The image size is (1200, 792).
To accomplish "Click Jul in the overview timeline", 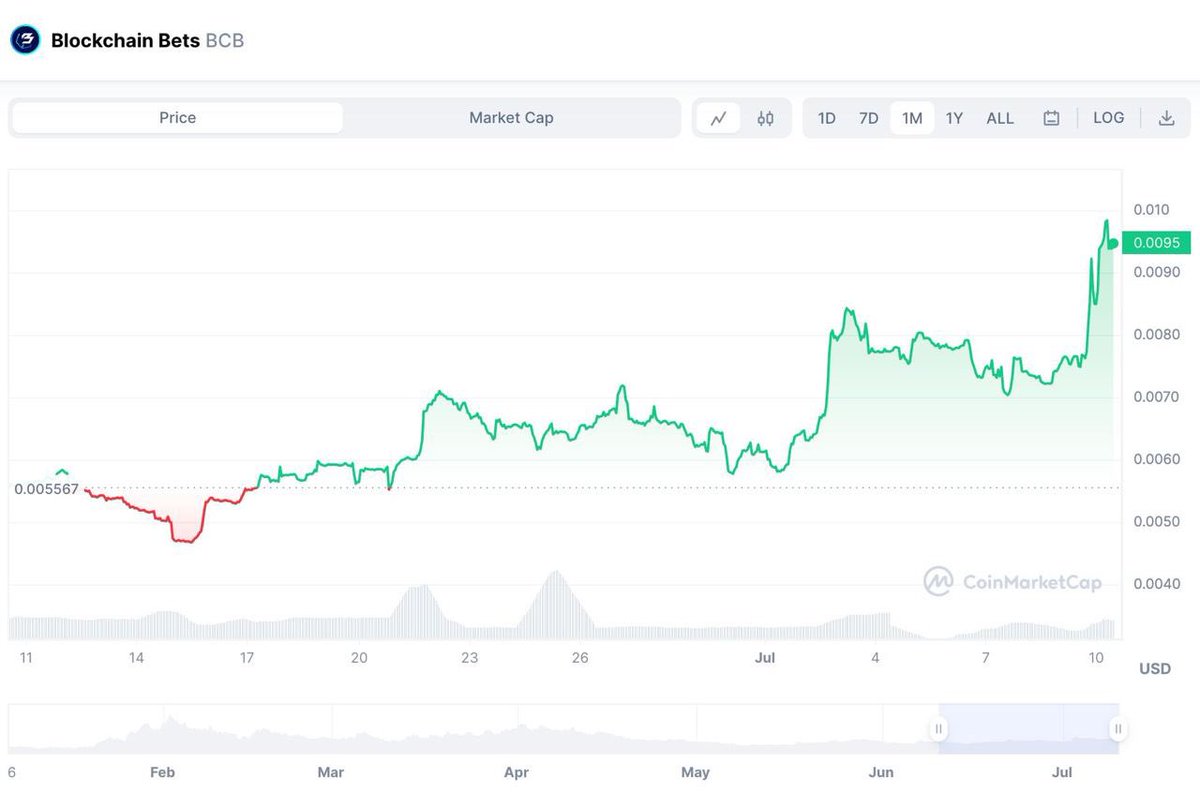I will click(x=1063, y=773).
